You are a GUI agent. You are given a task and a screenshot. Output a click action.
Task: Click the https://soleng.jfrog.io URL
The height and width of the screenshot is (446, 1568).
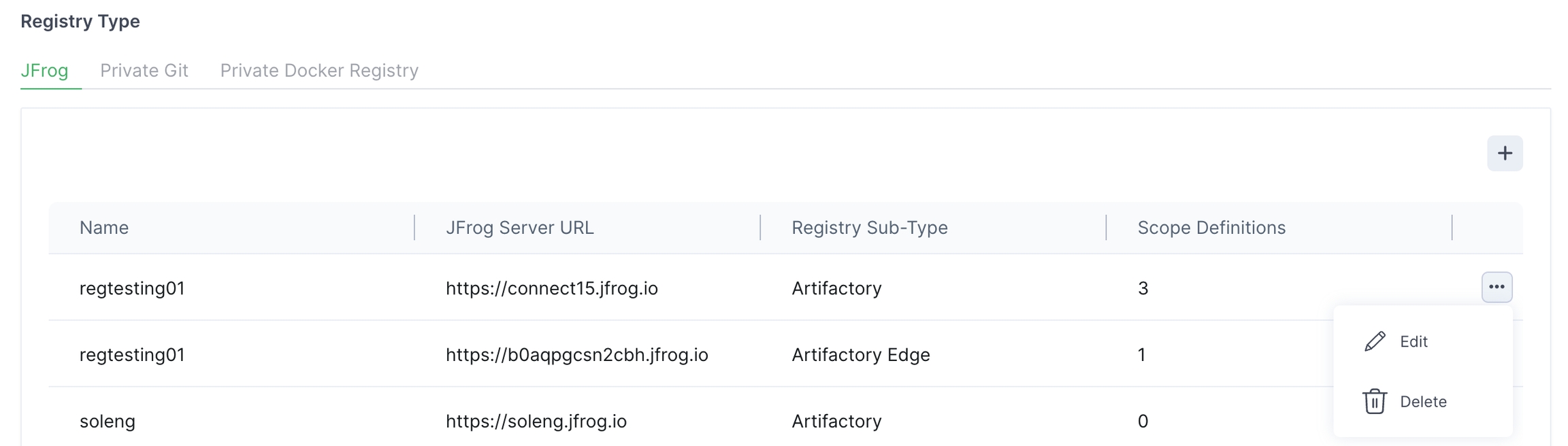pos(536,422)
